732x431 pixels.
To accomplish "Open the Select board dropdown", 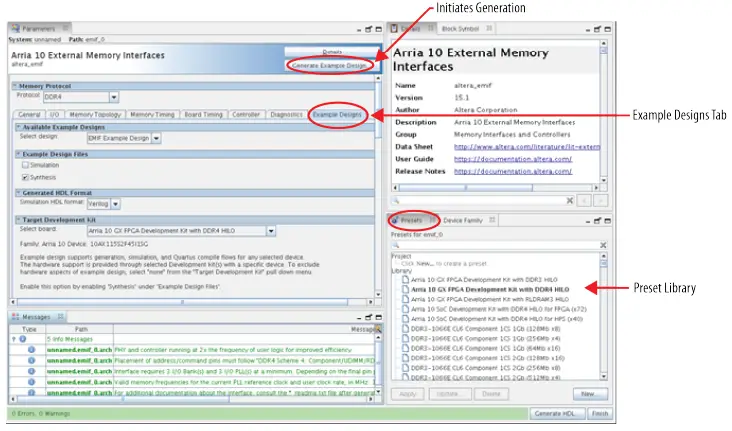I will pyautogui.click(x=271, y=231).
